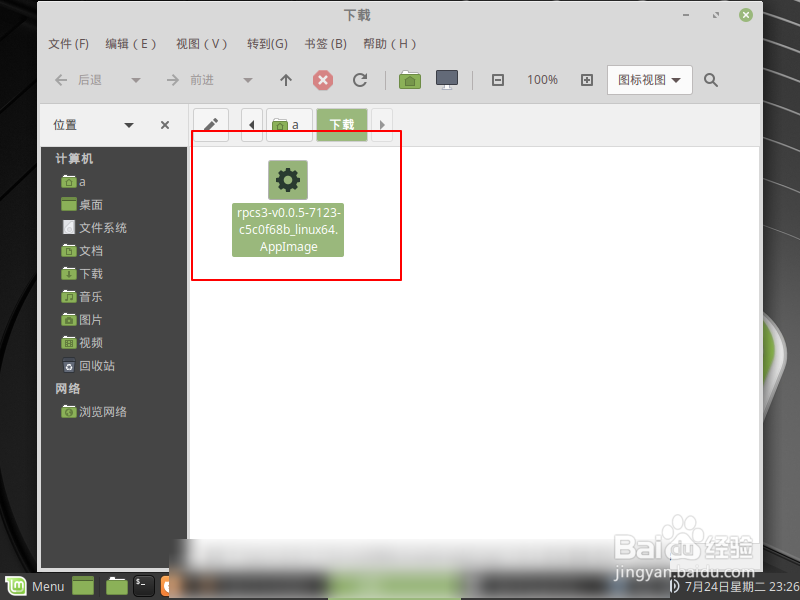This screenshot has width=800, height=600.
Task: Open 图片 in the sidebar
Action: [82, 320]
